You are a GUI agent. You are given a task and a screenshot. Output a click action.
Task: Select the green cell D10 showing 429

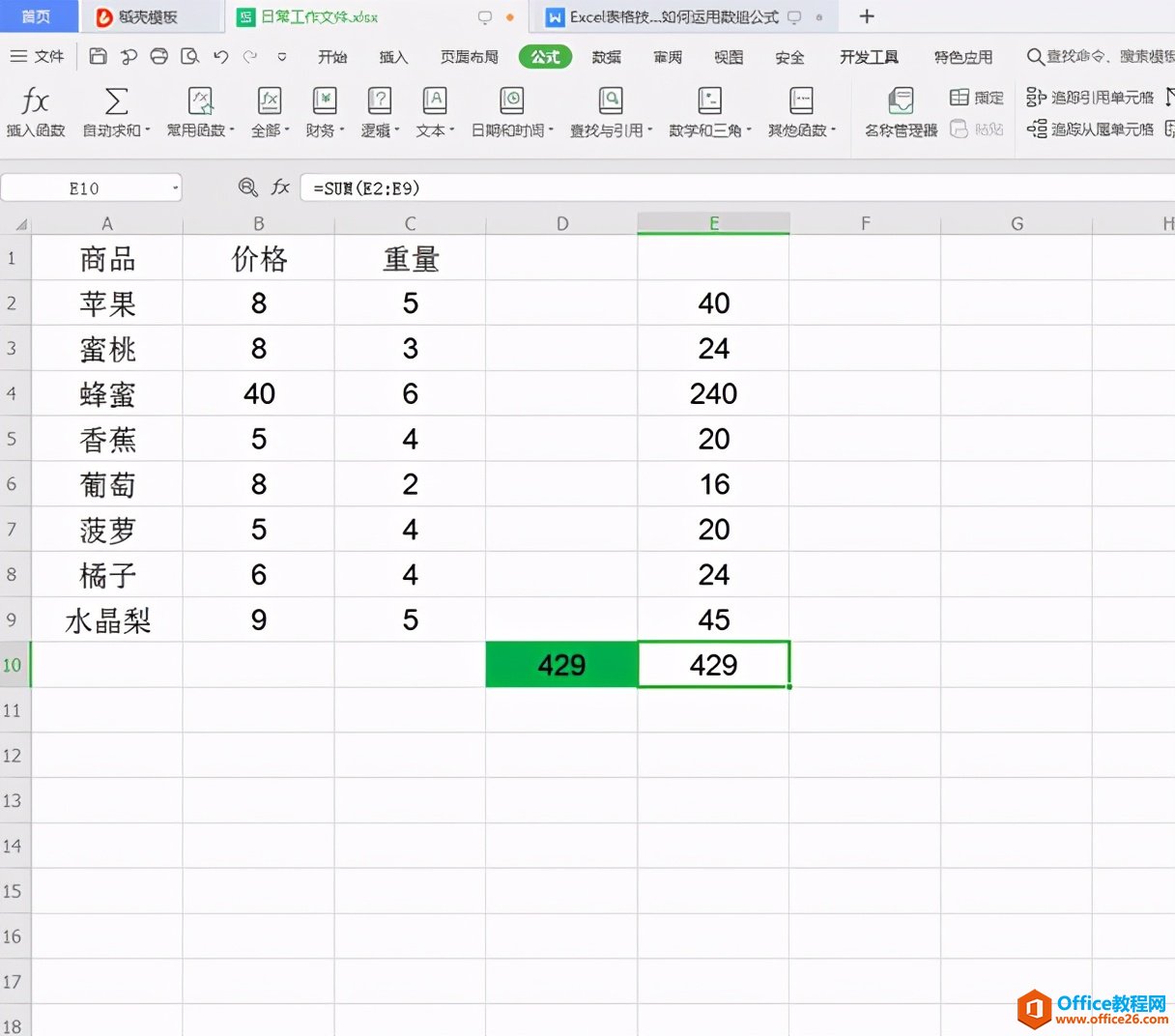point(561,665)
